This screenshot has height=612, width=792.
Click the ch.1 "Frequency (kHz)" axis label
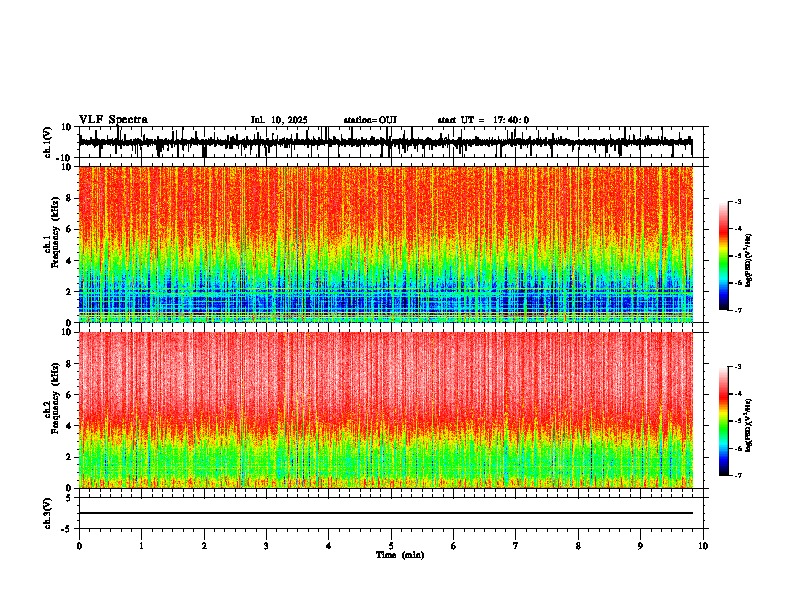click(x=55, y=232)
